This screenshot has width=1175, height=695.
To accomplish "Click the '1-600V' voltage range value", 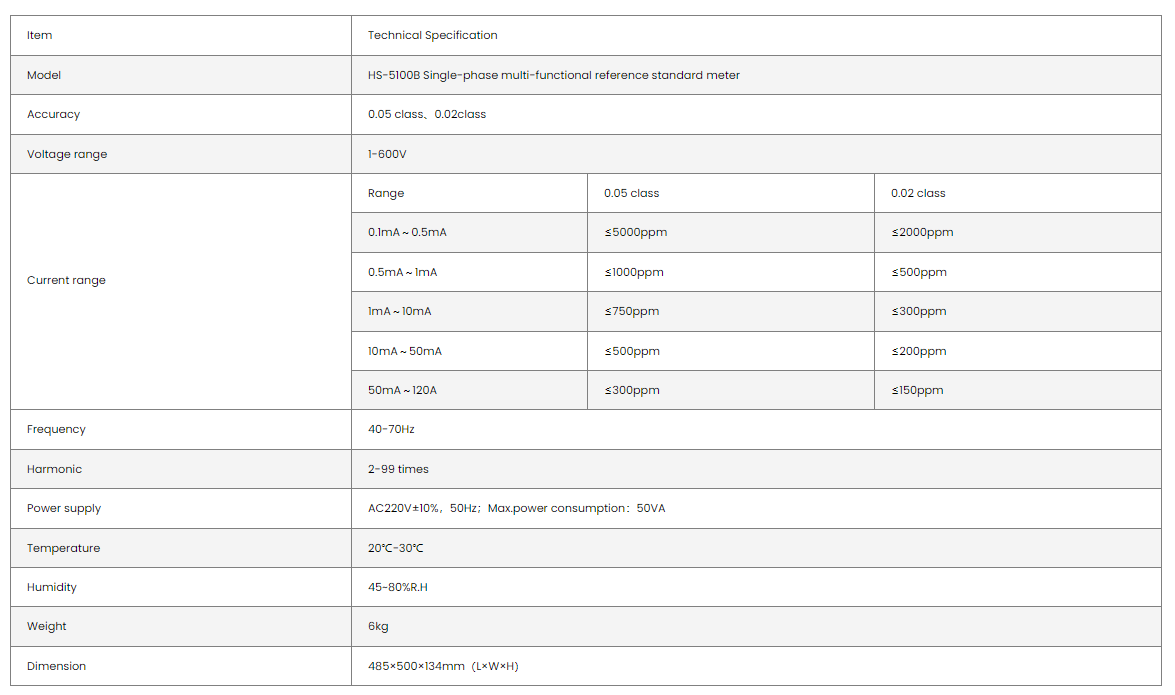I will point(387,154).
